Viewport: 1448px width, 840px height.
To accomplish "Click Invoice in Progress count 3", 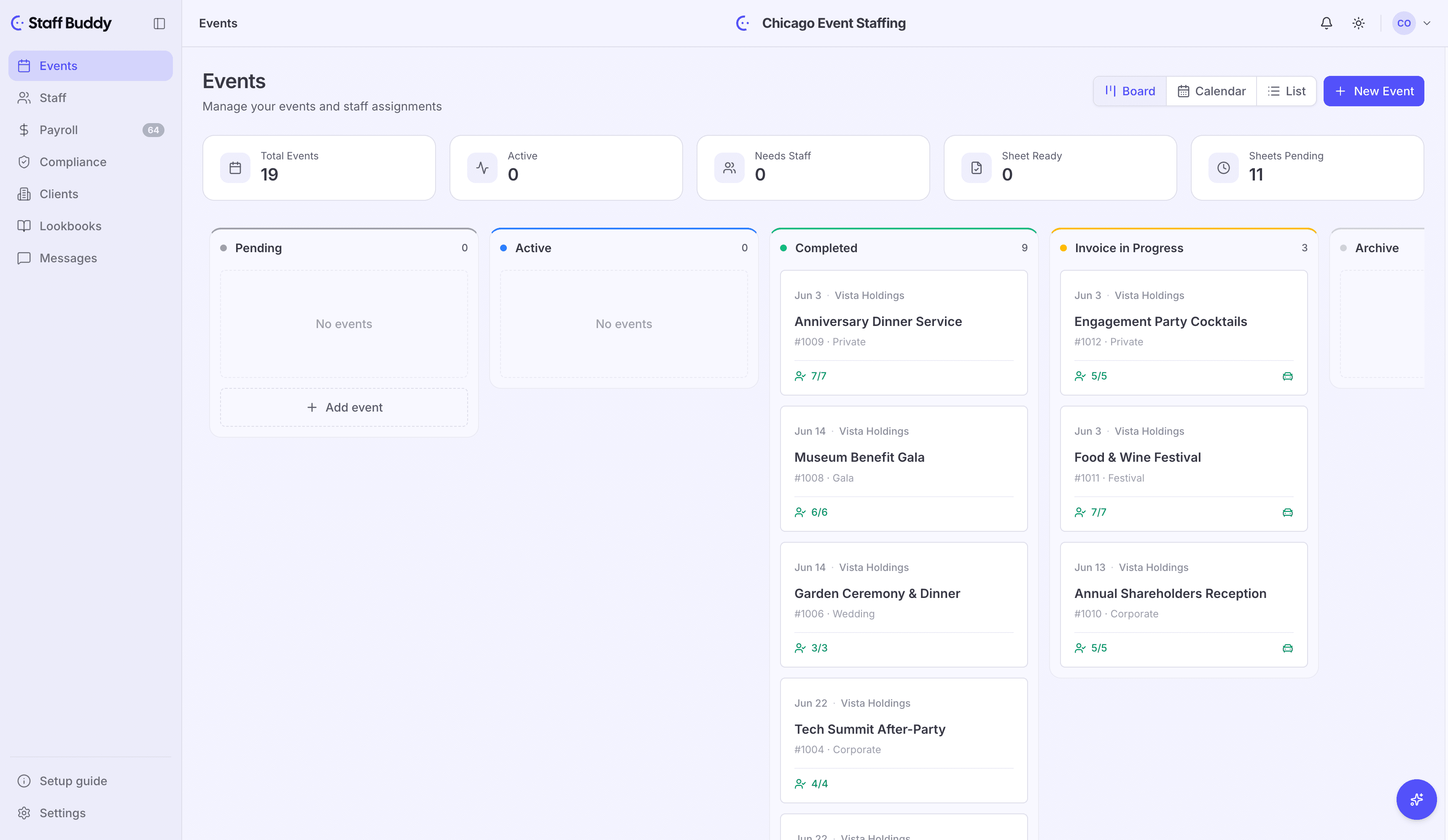I will point(1304,248).
